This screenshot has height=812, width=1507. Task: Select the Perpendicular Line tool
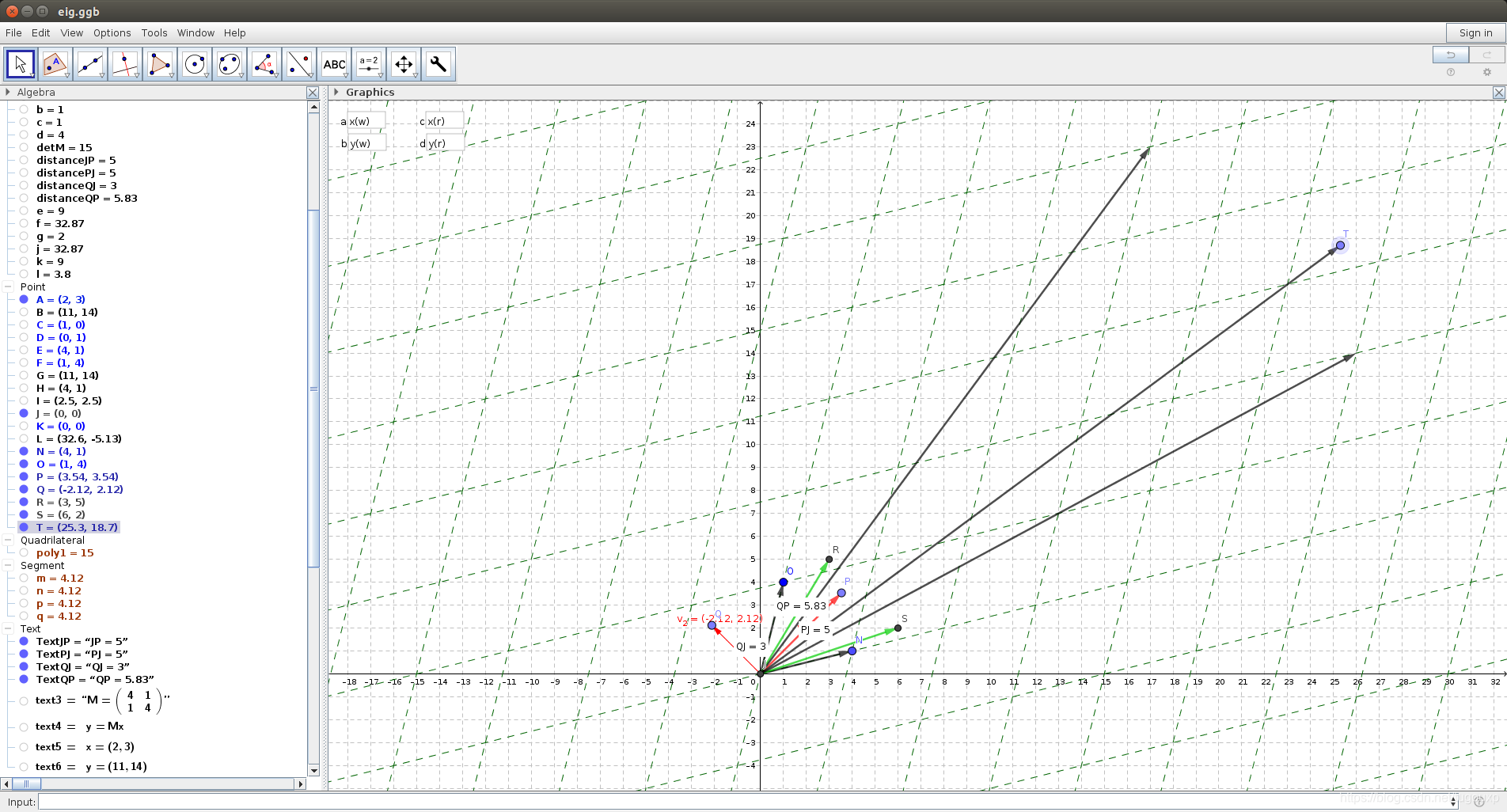(x=125, y=64)
